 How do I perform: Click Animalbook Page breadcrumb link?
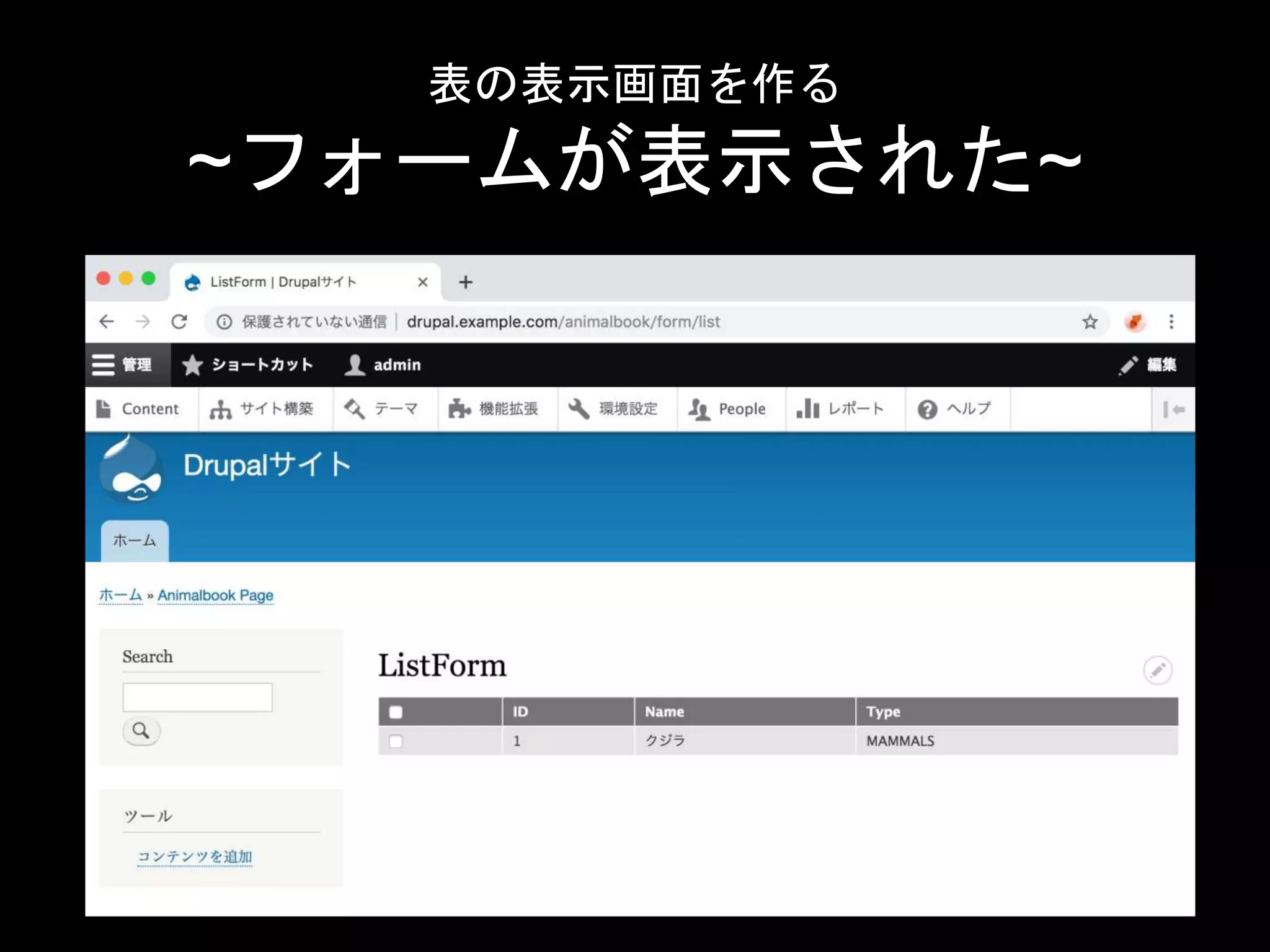pyautogui.click(x=215, y=596)
